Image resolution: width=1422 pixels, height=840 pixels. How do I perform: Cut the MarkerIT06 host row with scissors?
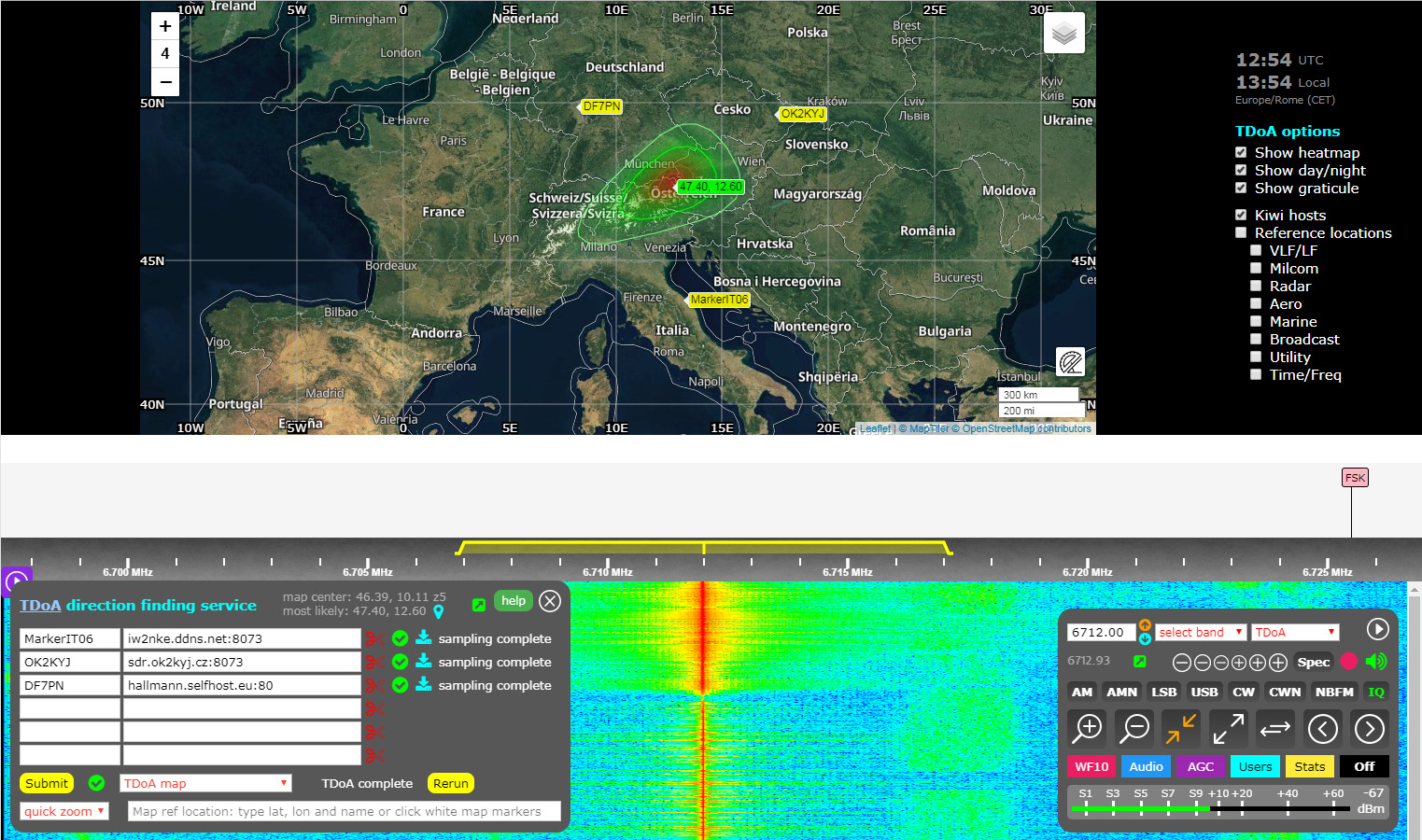click(374, 638)
